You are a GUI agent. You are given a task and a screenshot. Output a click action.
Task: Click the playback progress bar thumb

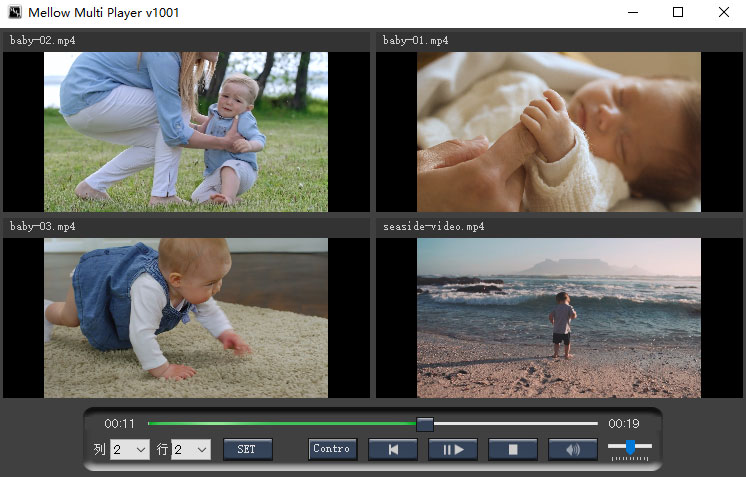(425, 424)
